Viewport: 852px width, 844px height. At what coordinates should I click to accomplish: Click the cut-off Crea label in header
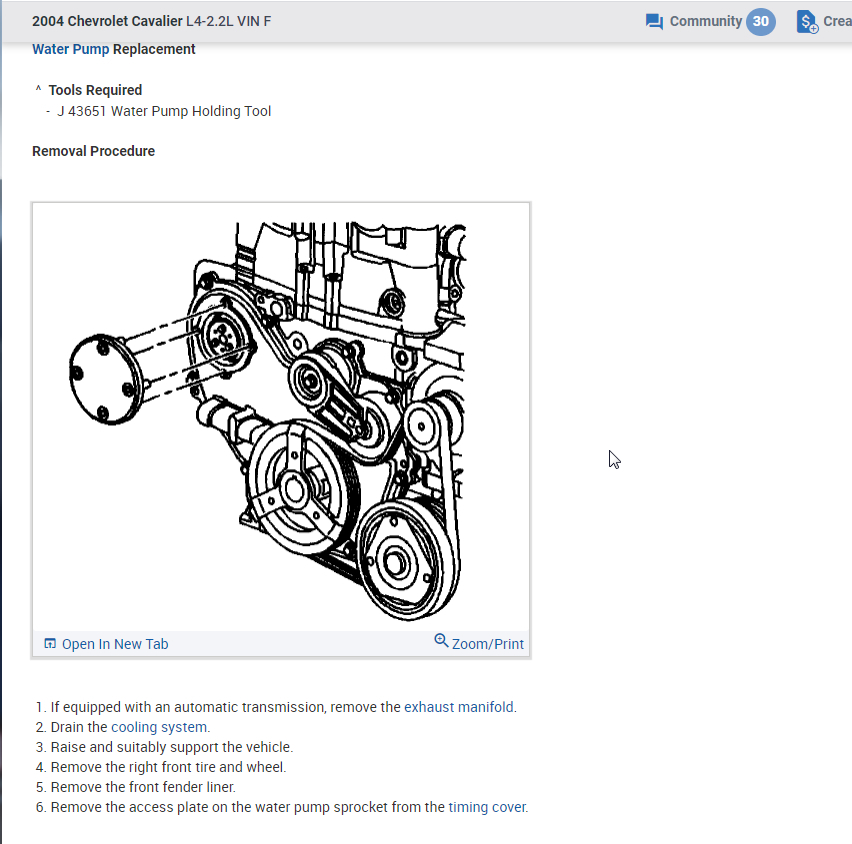click(x=837, y=21)
